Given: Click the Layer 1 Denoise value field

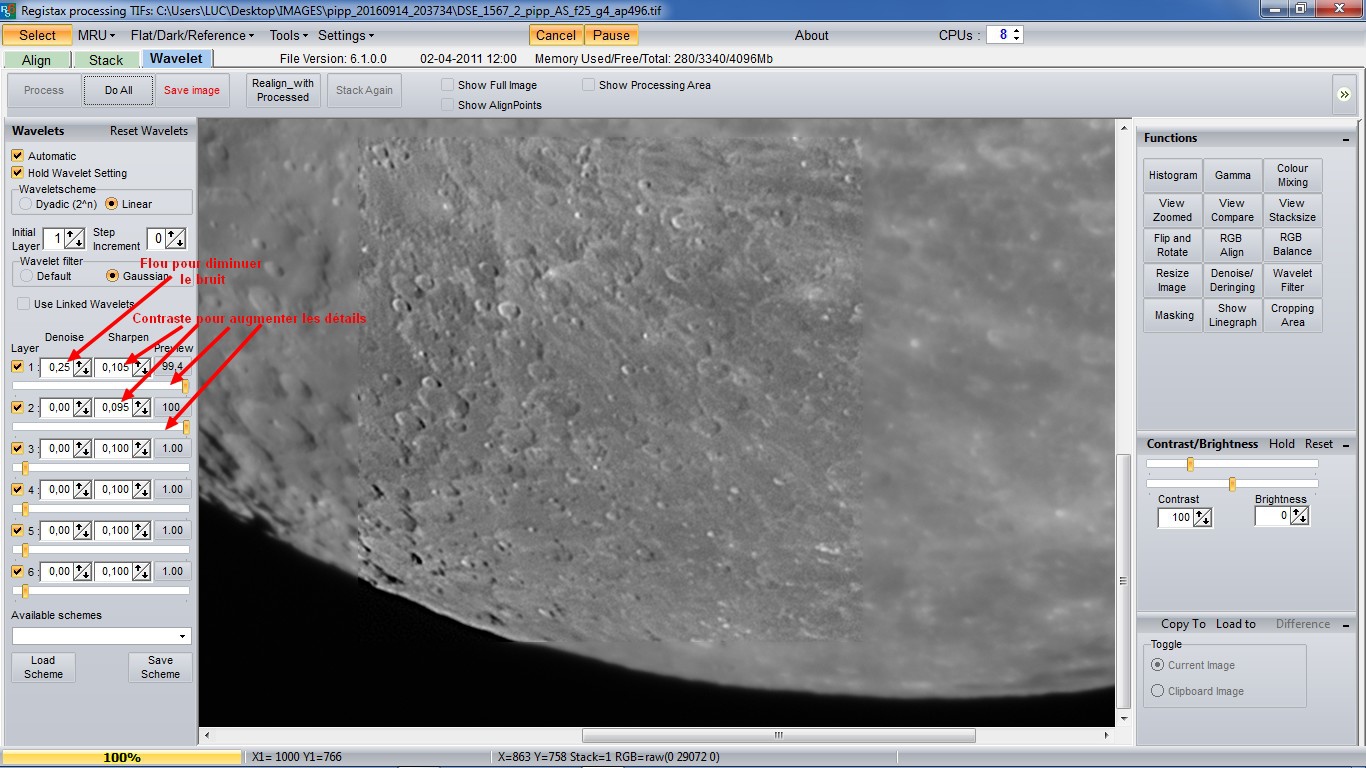Looking at the screenshot, I should (x=57, y=367).
